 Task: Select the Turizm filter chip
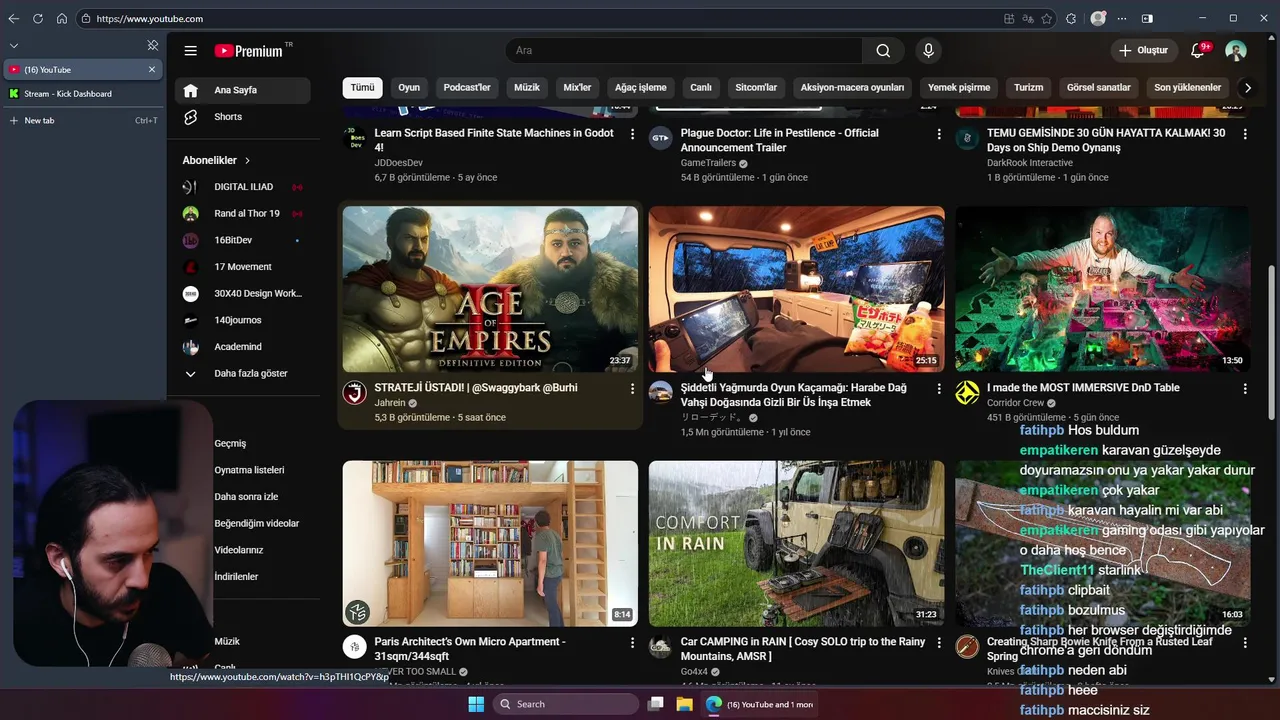pos(1028,88)
